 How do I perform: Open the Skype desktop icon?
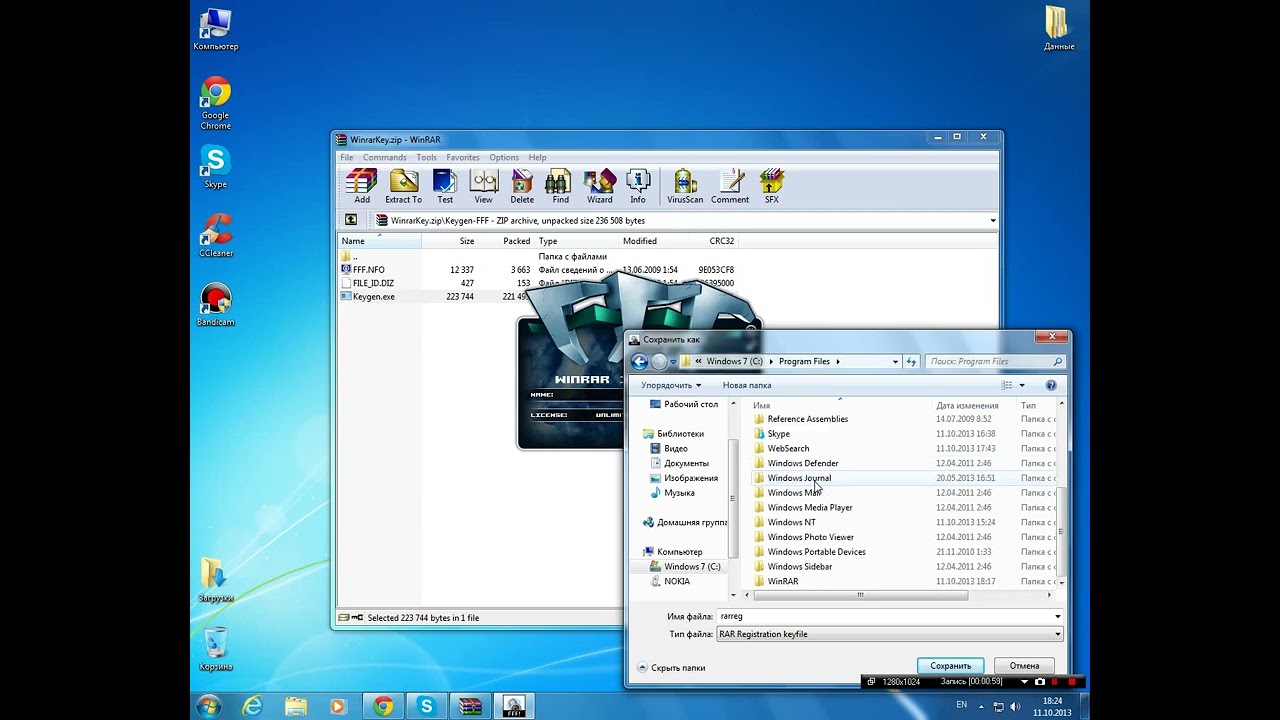[x=215, y=166]
